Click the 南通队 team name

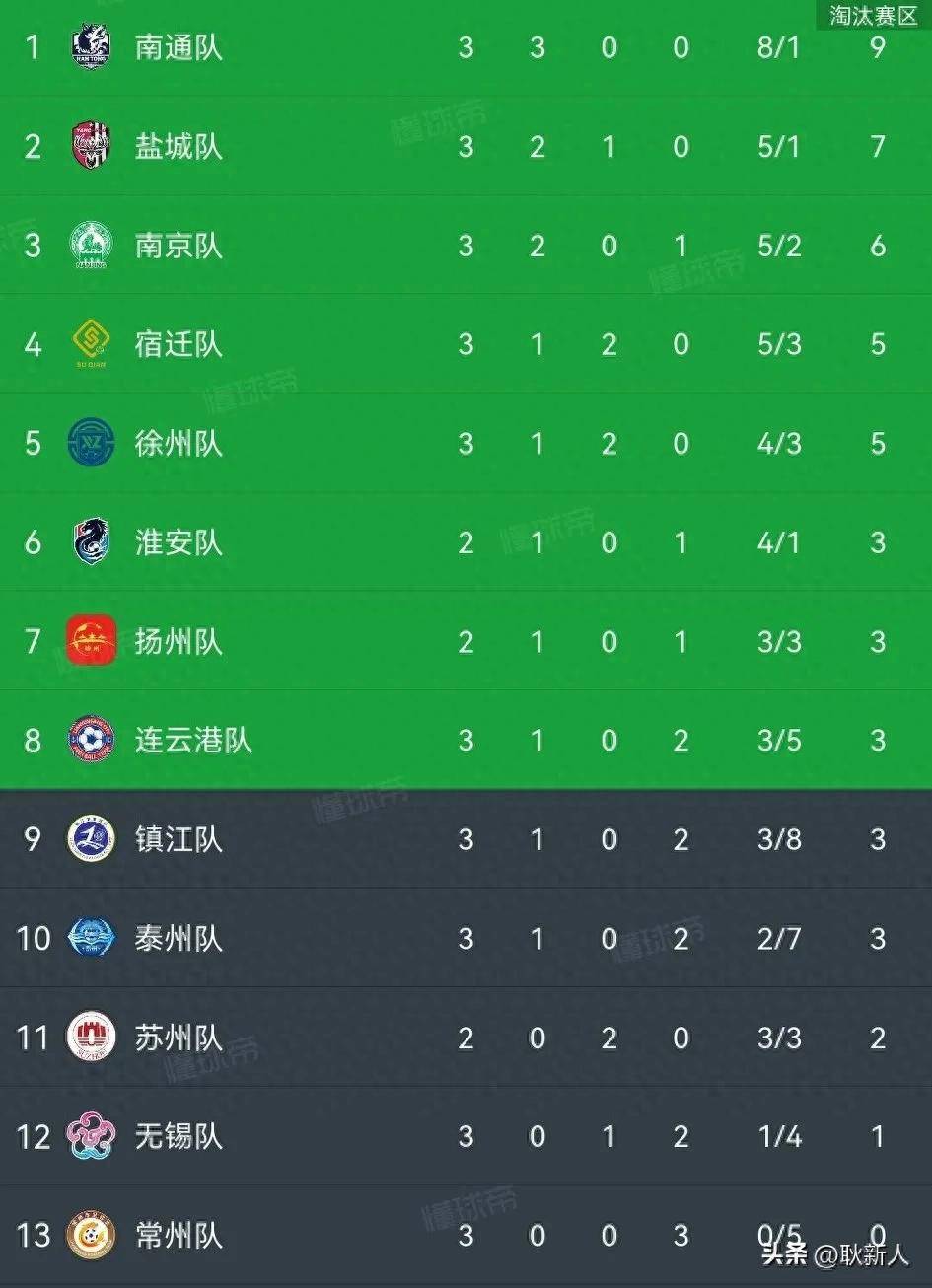click(x=179, y=47)
